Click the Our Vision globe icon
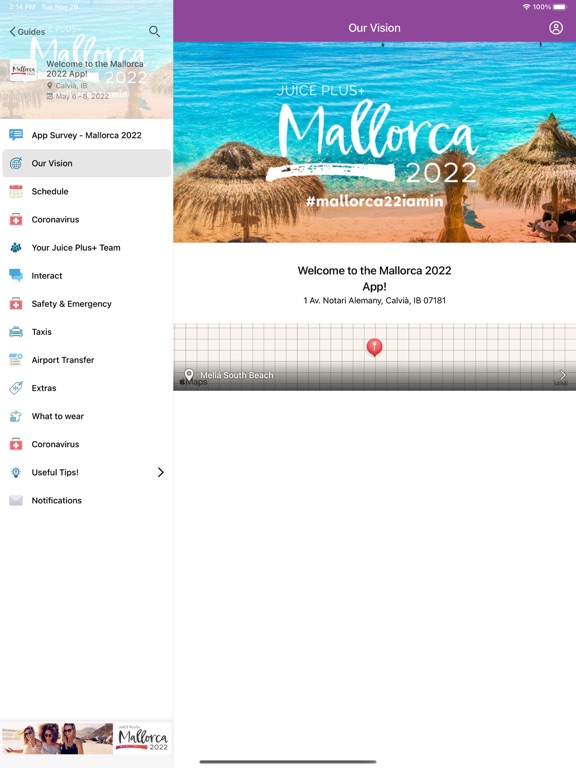 pos(16,163)
